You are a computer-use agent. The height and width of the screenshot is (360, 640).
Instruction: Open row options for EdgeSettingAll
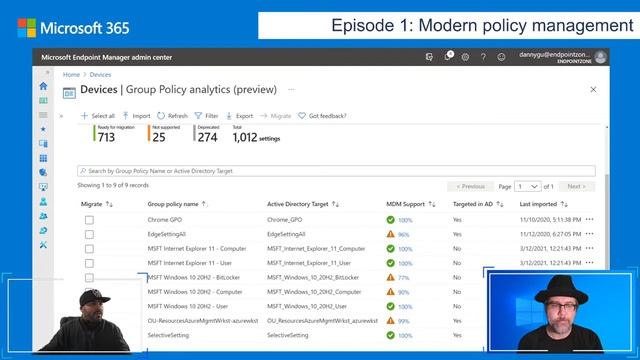click(589, 234)
